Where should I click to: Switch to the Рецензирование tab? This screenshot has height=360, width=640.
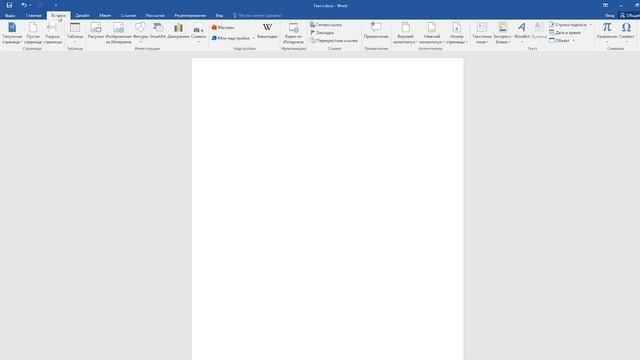(x=190, y=16)
